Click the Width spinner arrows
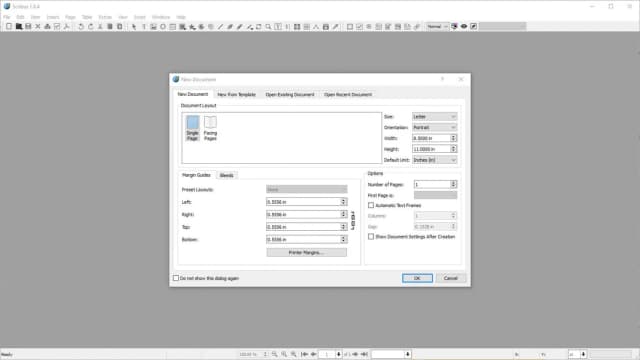Viewport: 640px width, 360px height. [x=453, y=138]
